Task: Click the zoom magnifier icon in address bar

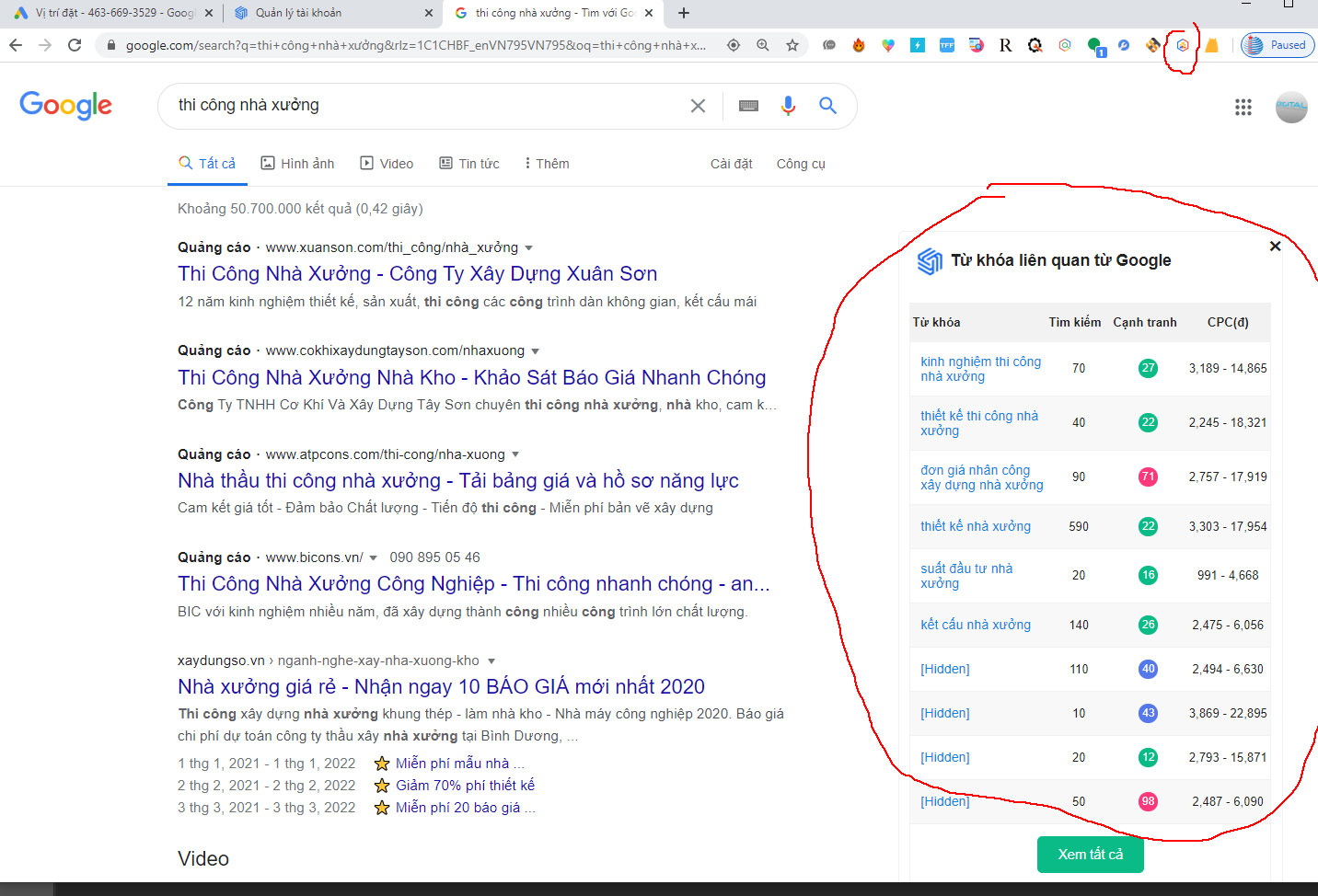Action: [763, 45]
